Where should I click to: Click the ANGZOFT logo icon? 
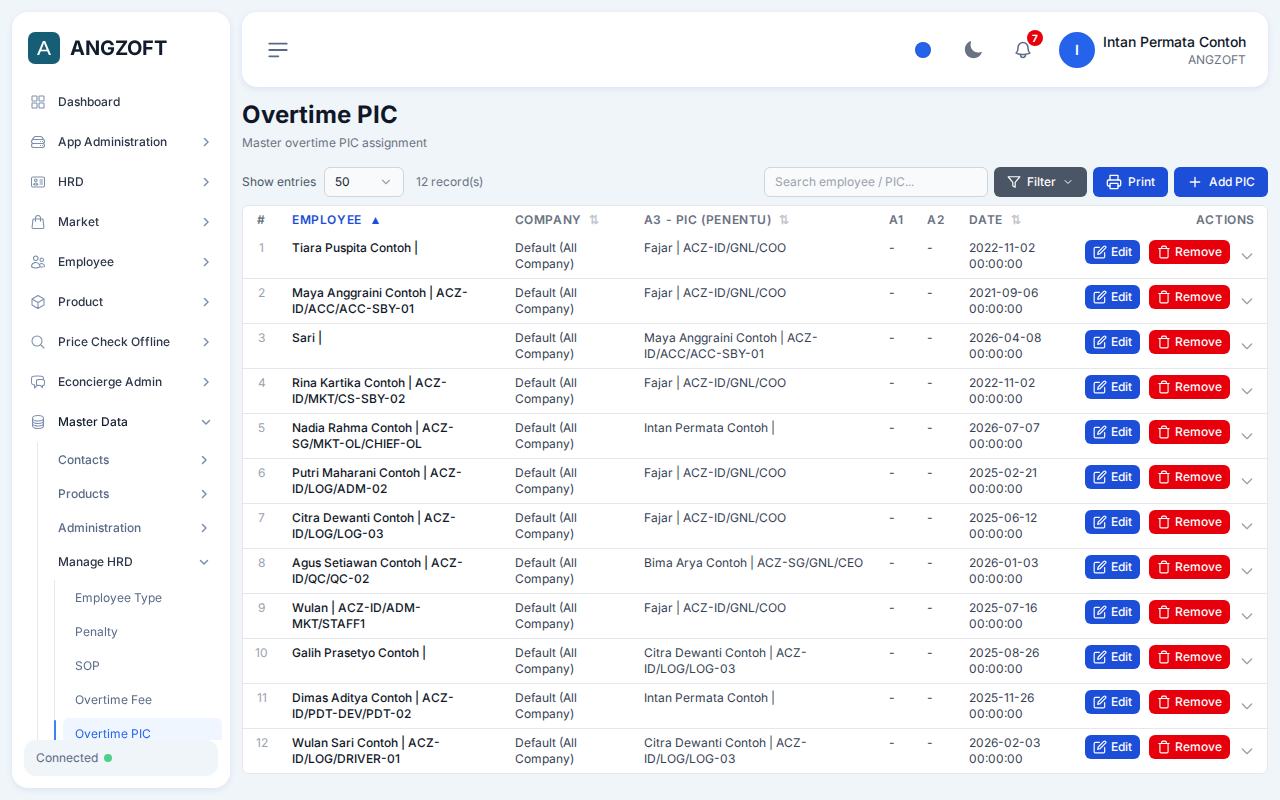44,48
